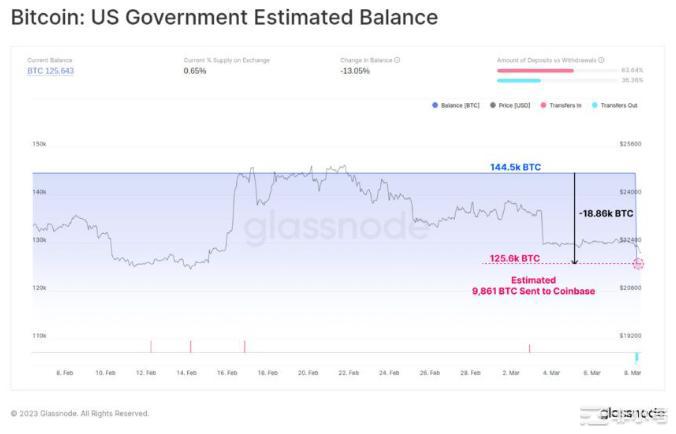Image resolution: width=676 pixels, height=434 pixels.
Task: Click the BTC 125,643 current balance link
Action: (x=50, y=71)
